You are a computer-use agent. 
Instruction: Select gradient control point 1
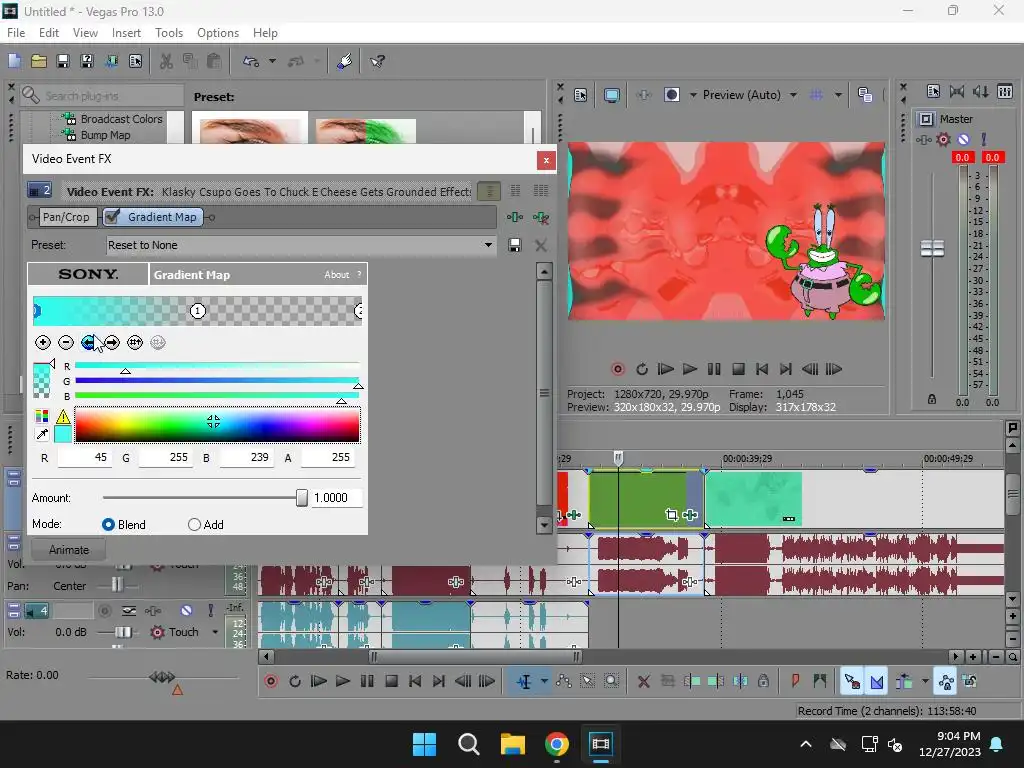tap(198, 311)
